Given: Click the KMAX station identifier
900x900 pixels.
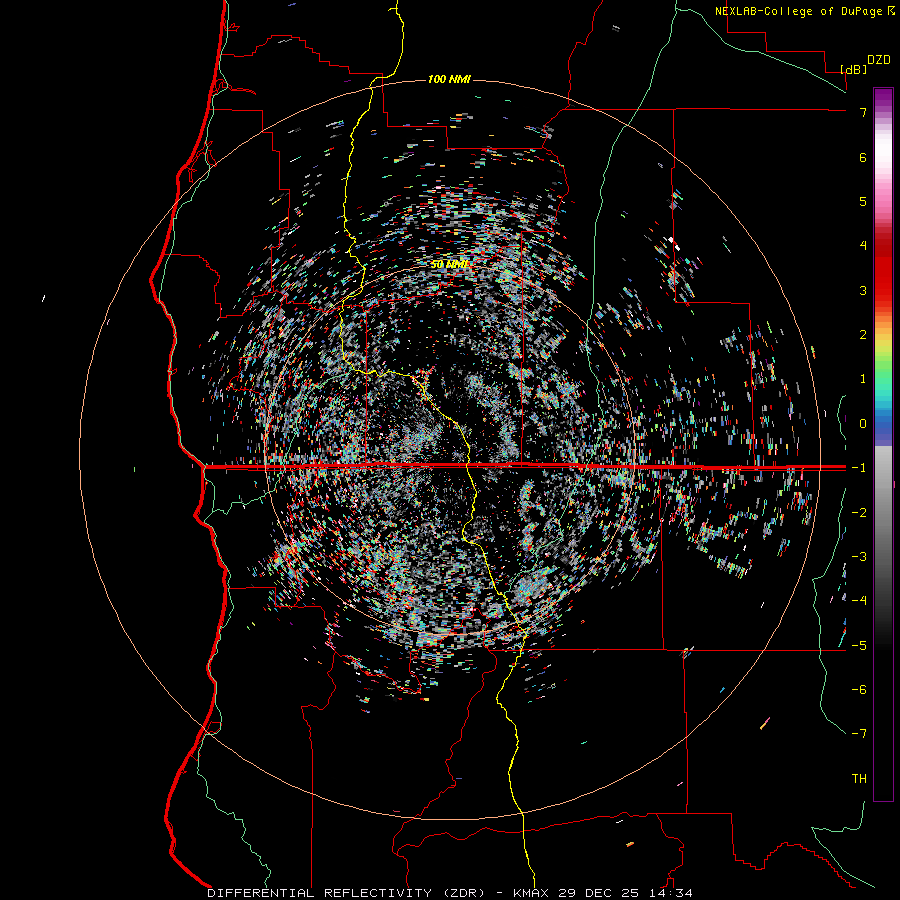Looking at the screenshot, I should pyautogui.click(x=530, y=893).
